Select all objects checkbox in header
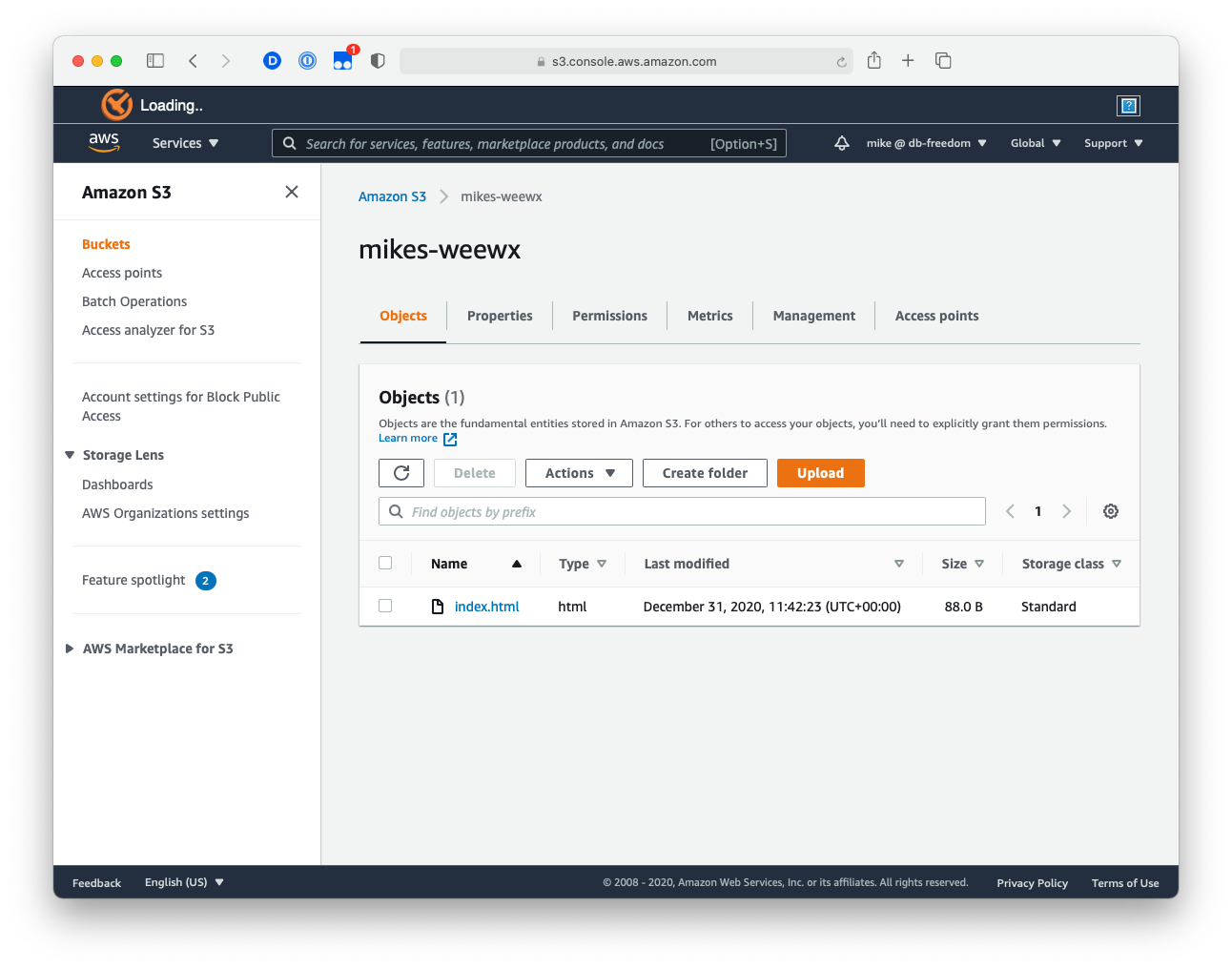The width and height of the screenshot is (1232, 969). (385, 563)
